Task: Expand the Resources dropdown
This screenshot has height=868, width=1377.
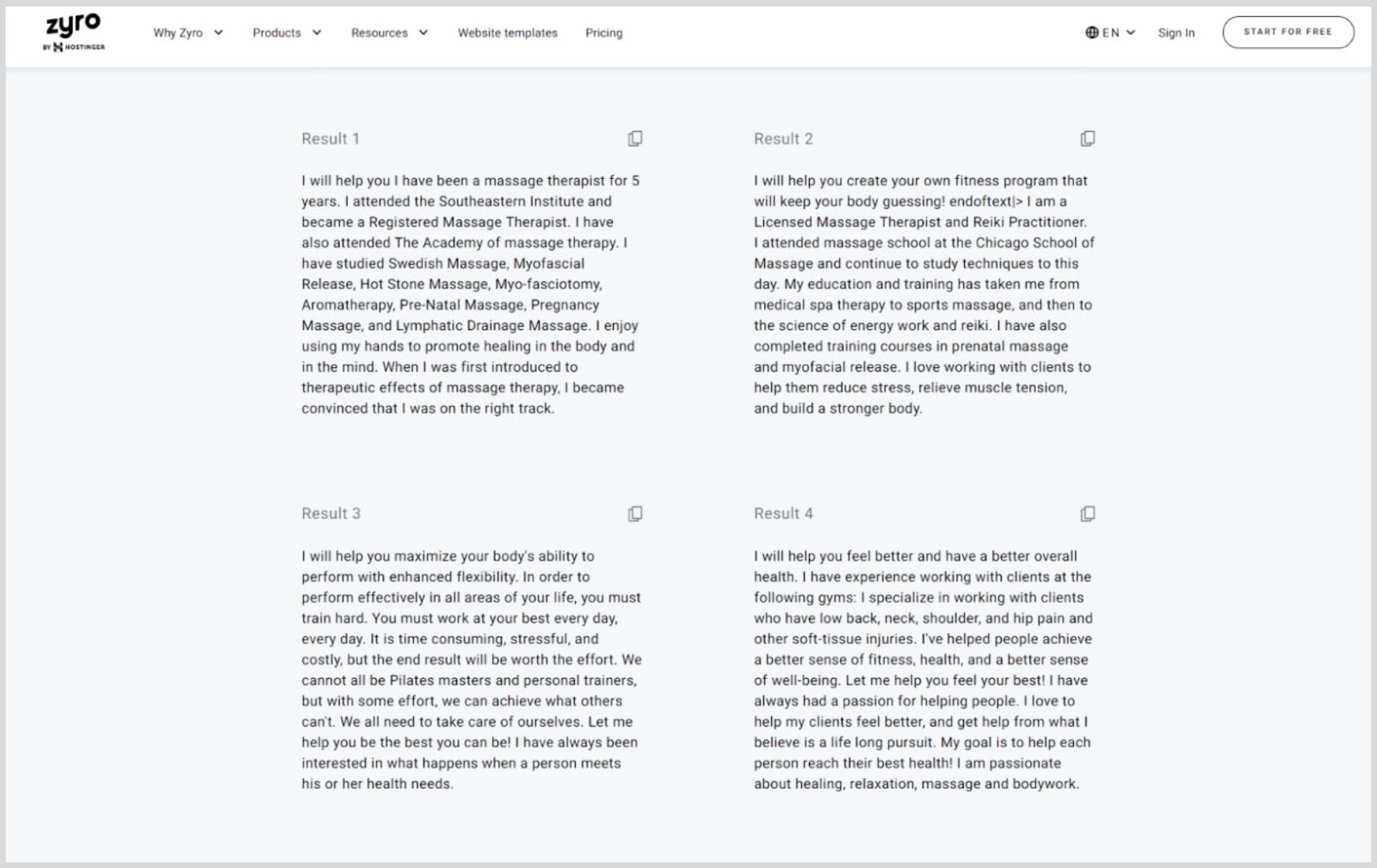Action: pos(423,33)
